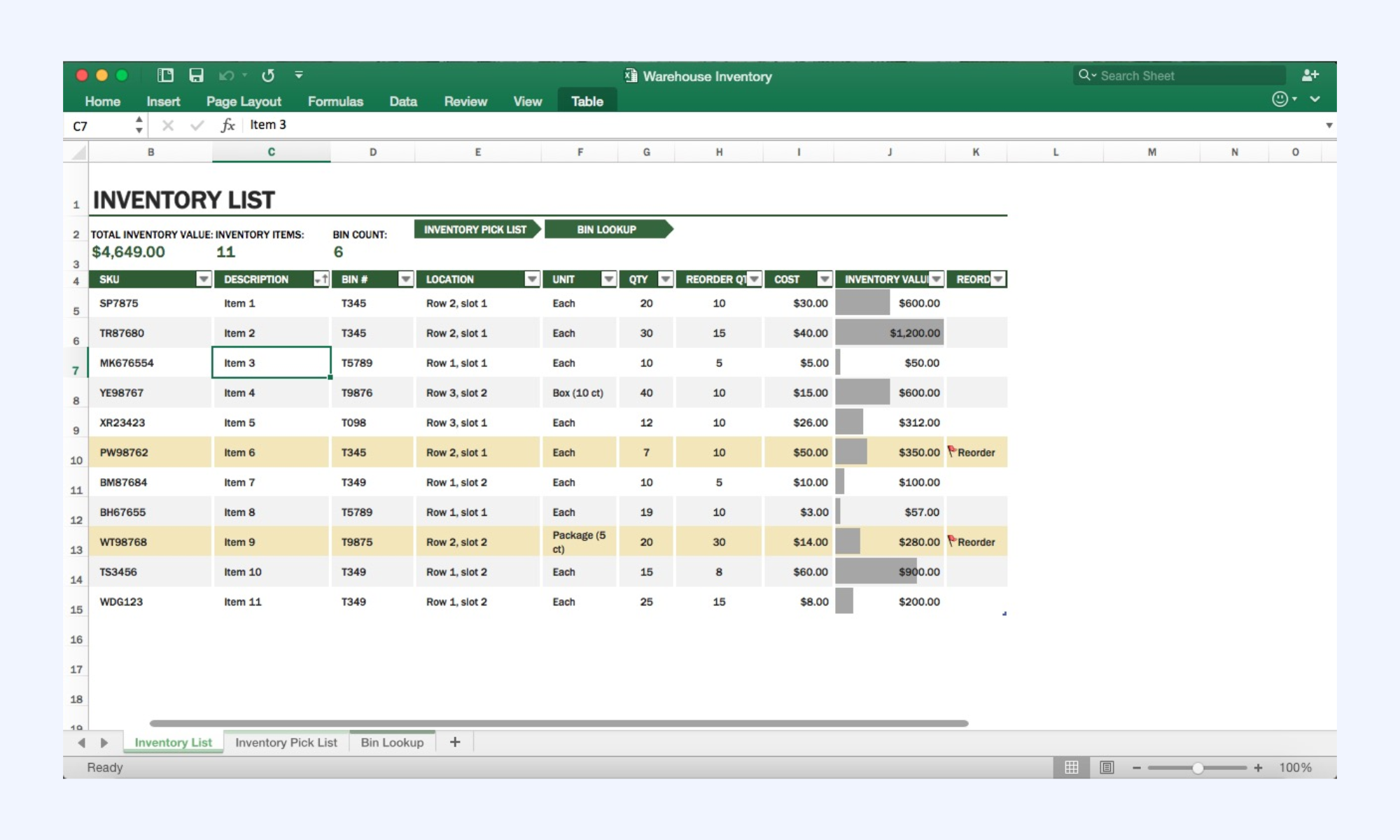The width and height of the screenshot is (1400, 840).
Task: Add a new sheet with plus icon
Action: click(x=455, y=742)
